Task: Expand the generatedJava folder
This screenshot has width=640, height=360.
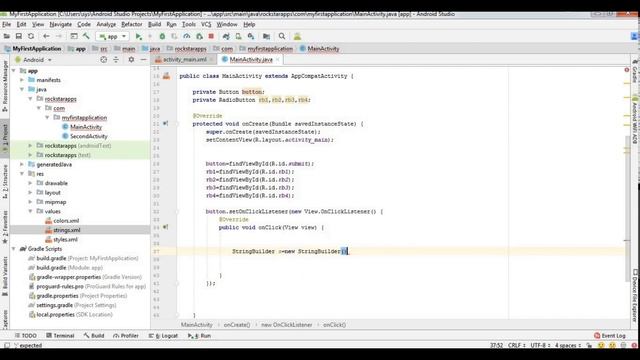Action: click(22, 164)
